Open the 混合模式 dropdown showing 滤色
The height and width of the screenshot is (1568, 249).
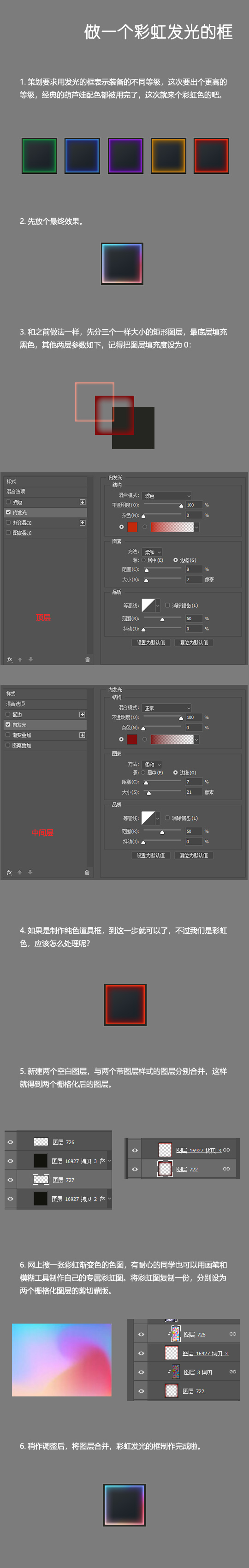coord(167,495)
